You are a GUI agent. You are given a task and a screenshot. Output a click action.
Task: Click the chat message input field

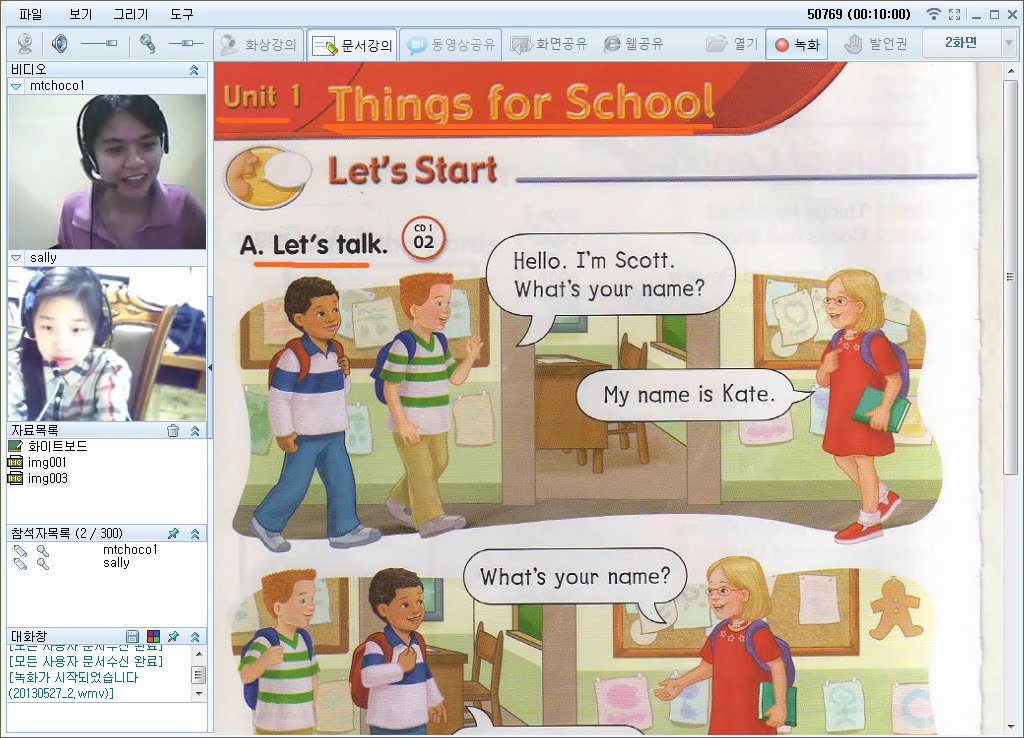[106, 718]
